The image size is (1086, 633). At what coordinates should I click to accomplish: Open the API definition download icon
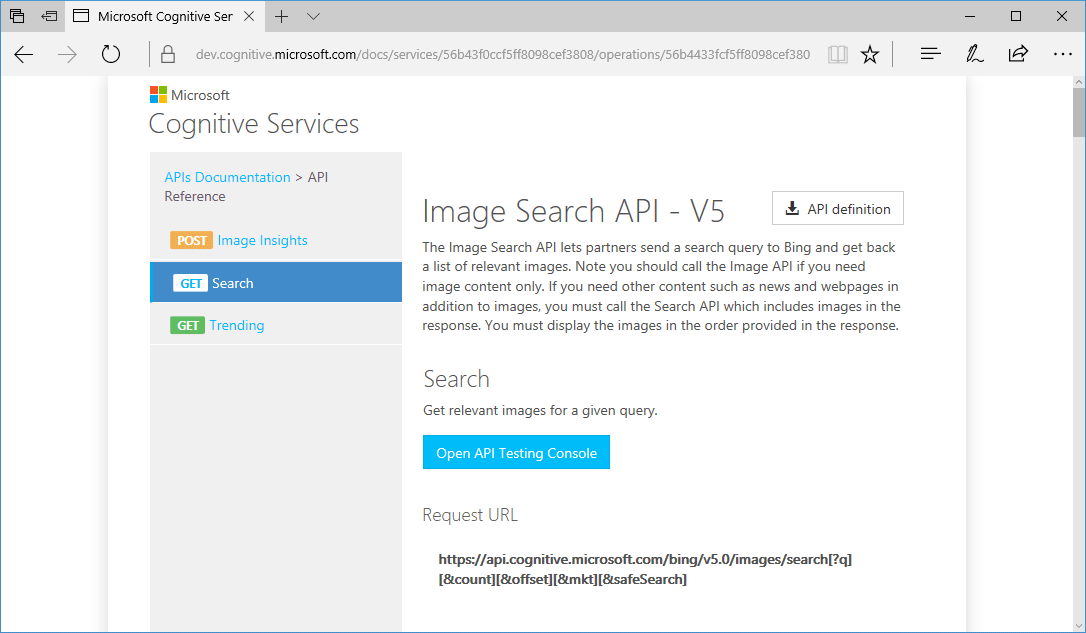point(793,208)
